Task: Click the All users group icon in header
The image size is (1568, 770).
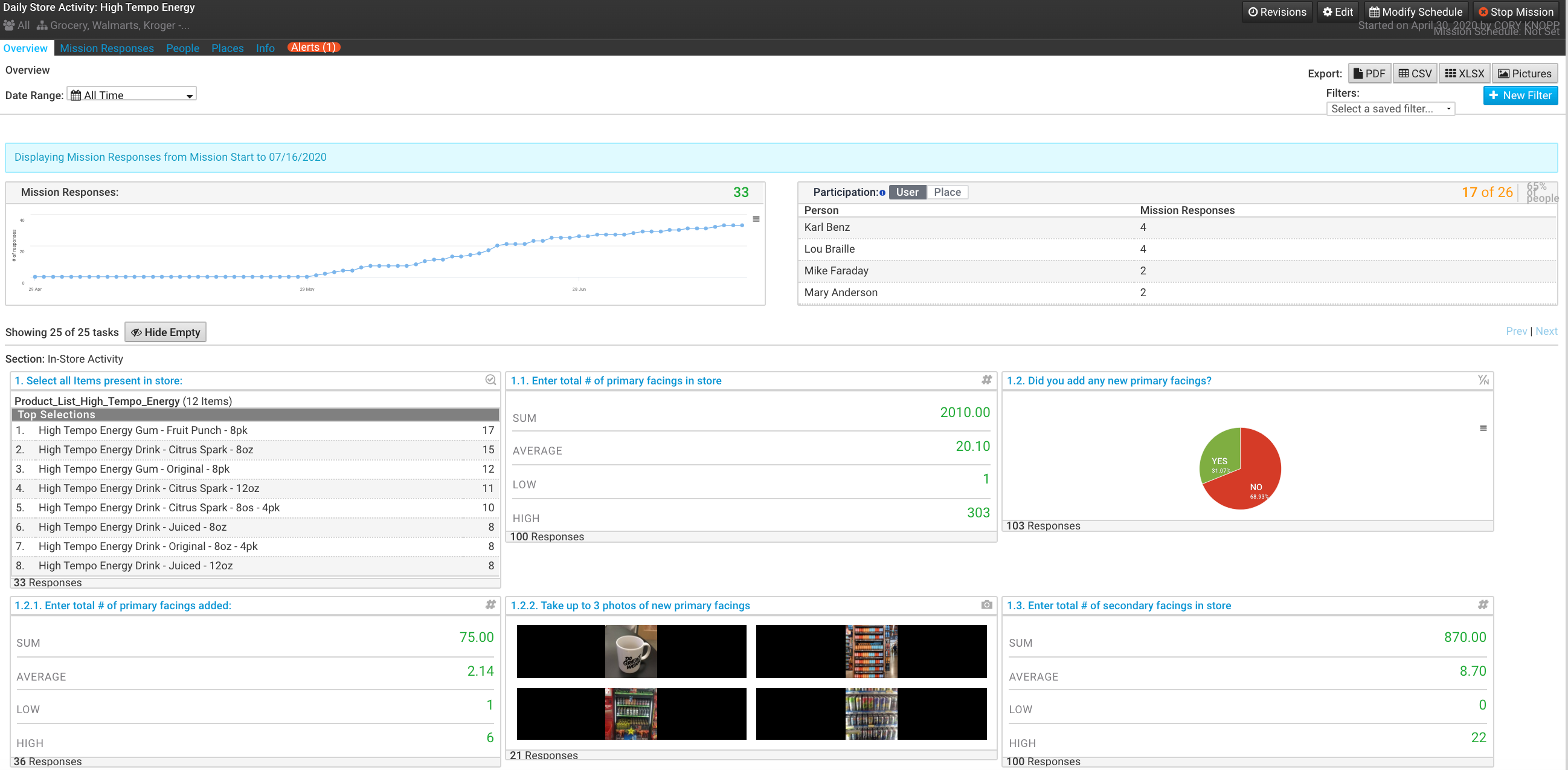Action: pos(9,25)
